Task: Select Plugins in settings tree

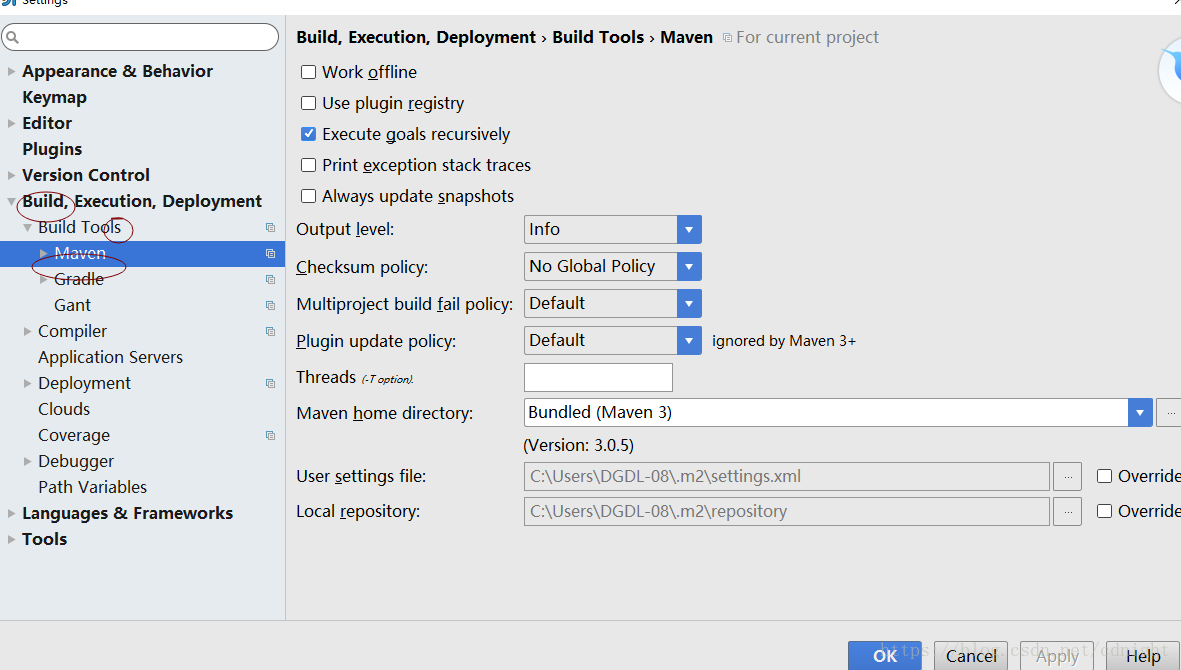Action: [52, 149]
